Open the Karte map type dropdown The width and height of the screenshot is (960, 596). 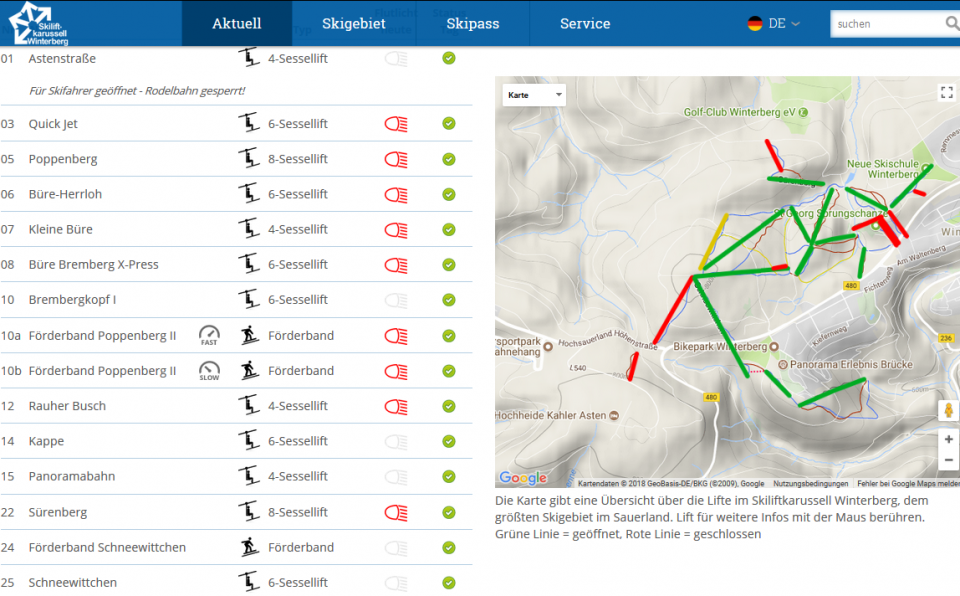coord(534,95)
